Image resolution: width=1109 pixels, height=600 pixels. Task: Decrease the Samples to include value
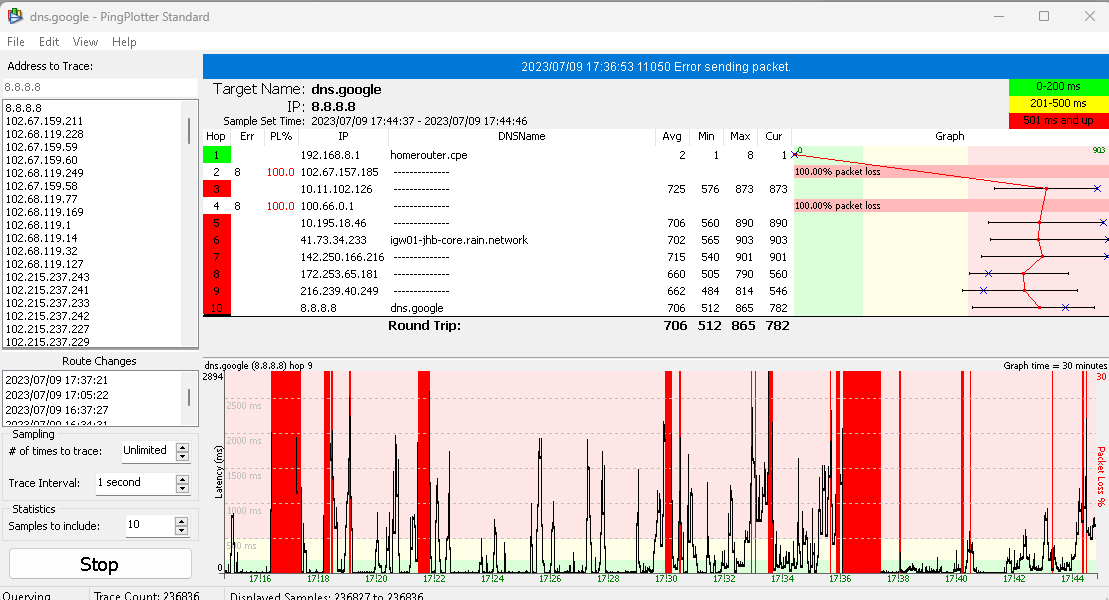pyautogui.click(x=182, y=531)
